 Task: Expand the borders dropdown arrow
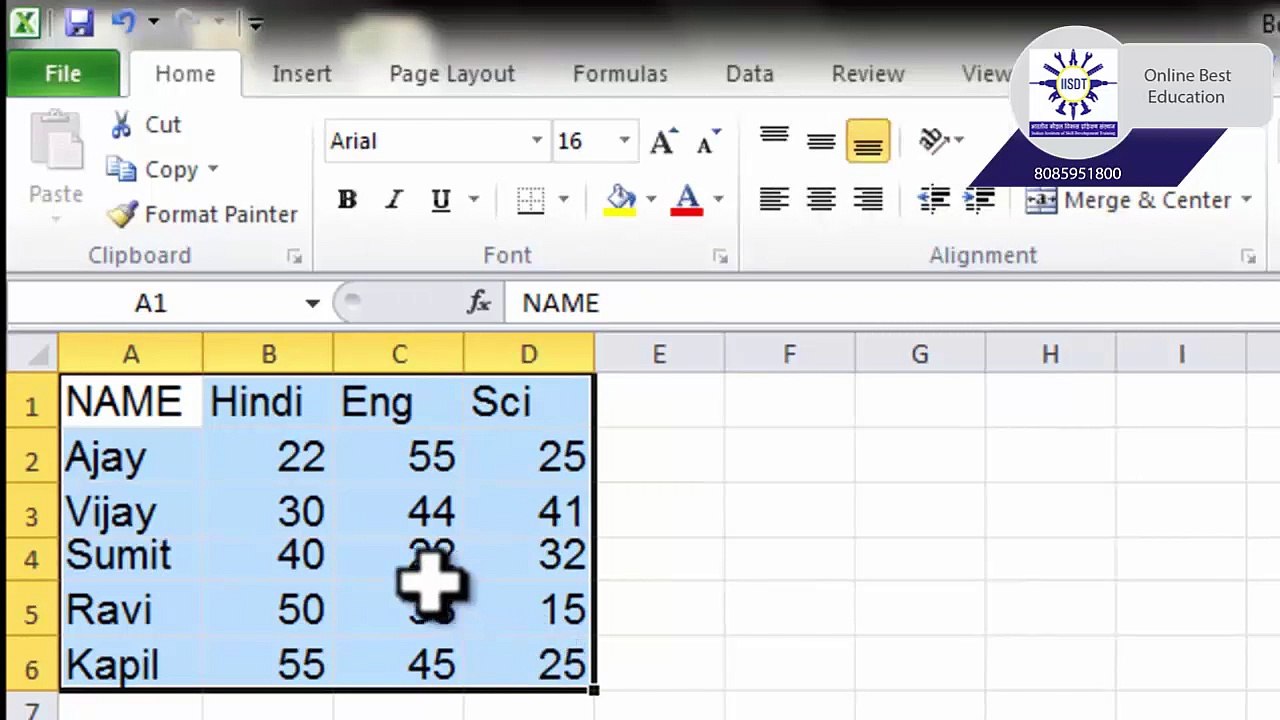pos(563,200)
